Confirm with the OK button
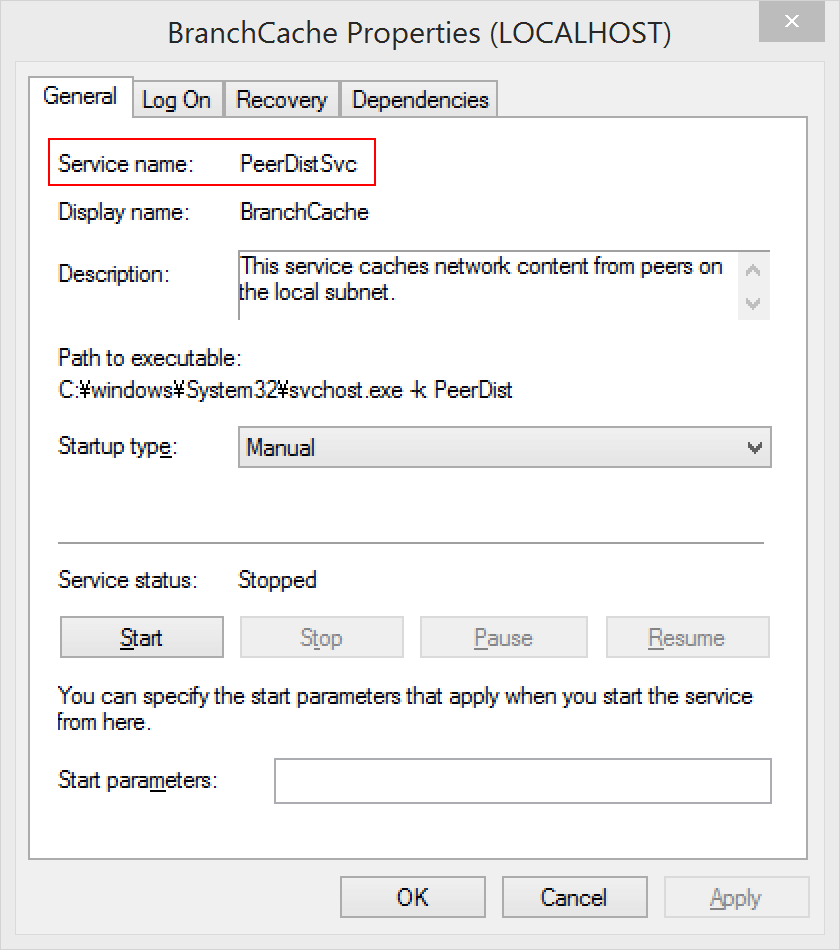The image size is (840, 950). click(412, 898)
